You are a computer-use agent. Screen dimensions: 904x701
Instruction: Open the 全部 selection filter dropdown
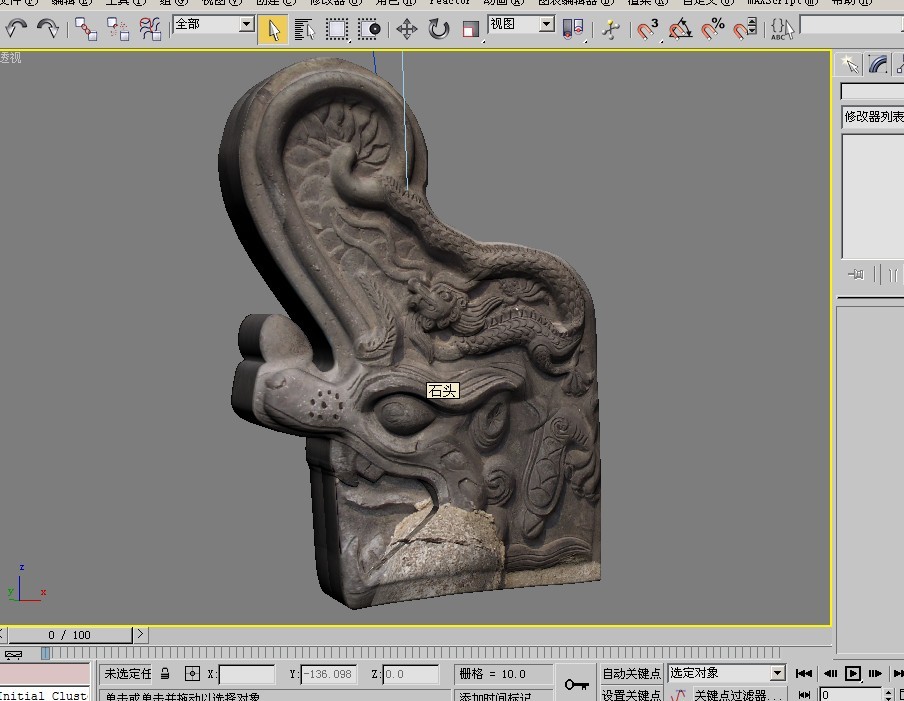coord(213,24)
